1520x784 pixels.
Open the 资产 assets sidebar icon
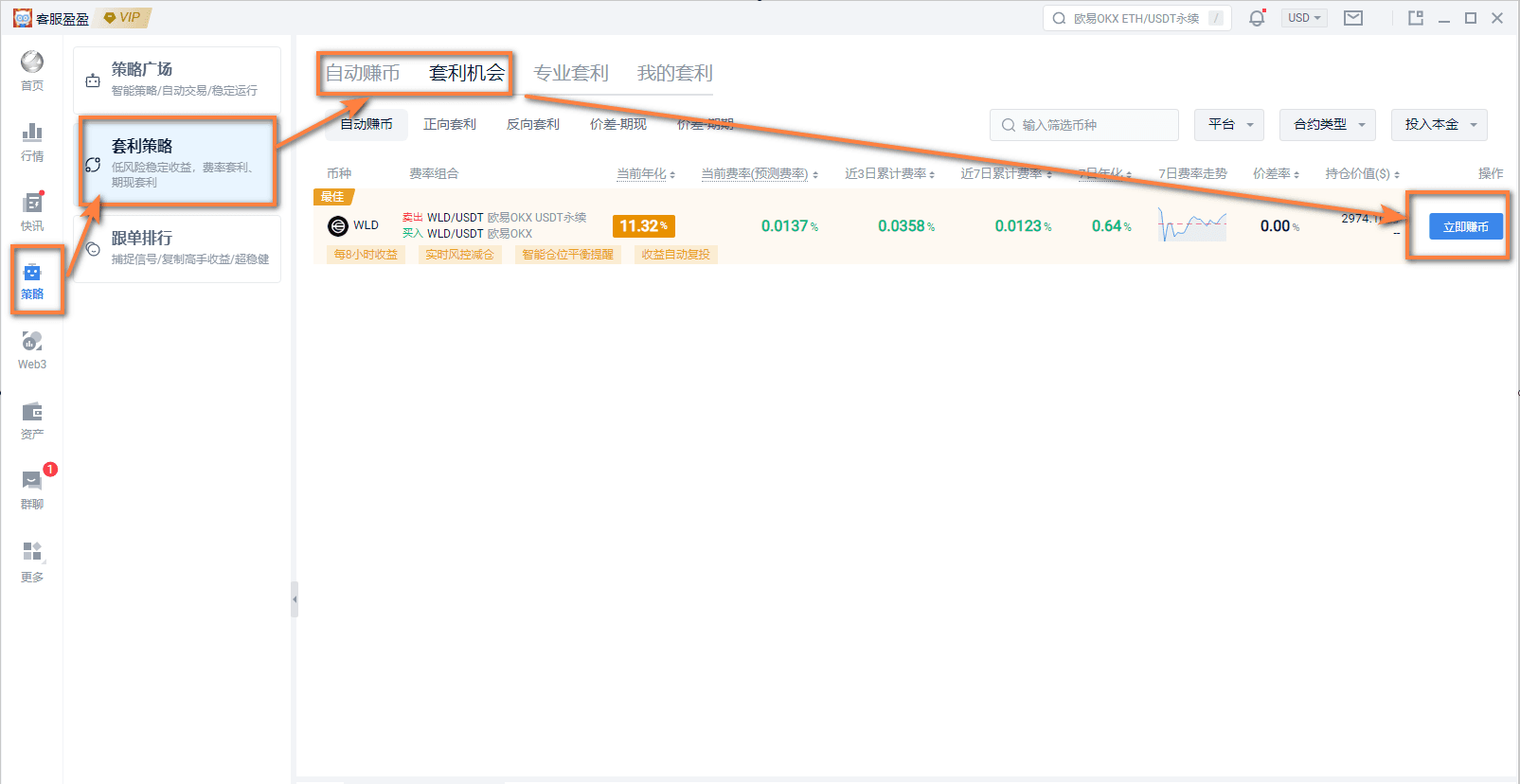(x=32, y=420)
